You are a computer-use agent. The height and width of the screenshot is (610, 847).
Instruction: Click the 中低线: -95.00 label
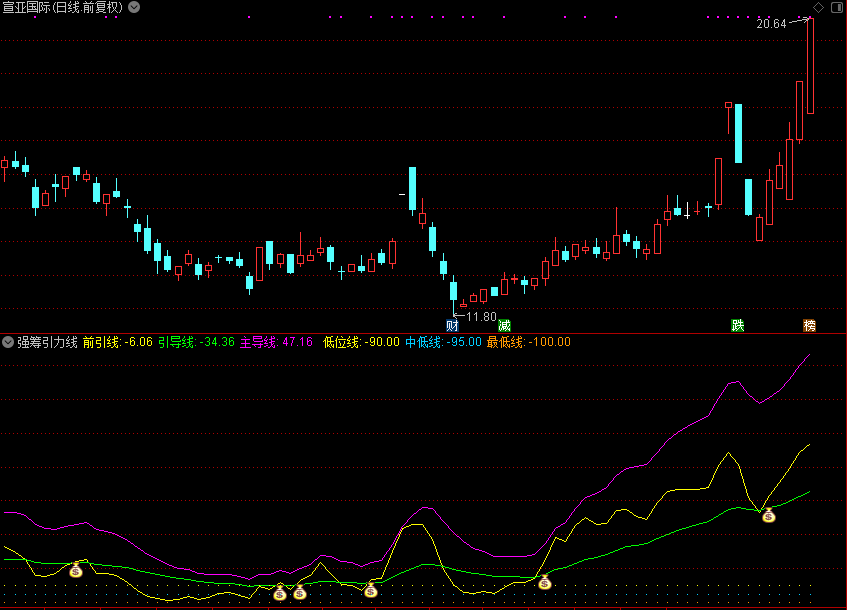click(x=443, y=342)
